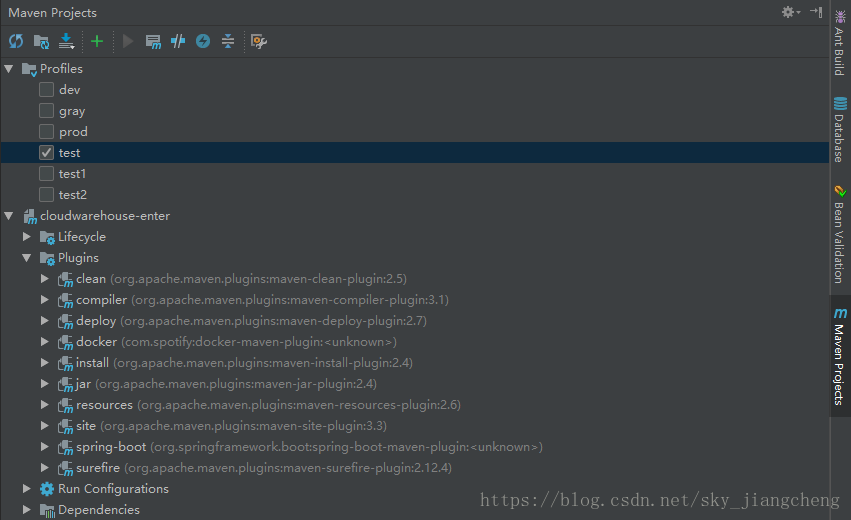Image resolution: width=851 pixels, height=520 pixels.
Task: Hide the Maven Projects tool window
Action: [816, 12]
